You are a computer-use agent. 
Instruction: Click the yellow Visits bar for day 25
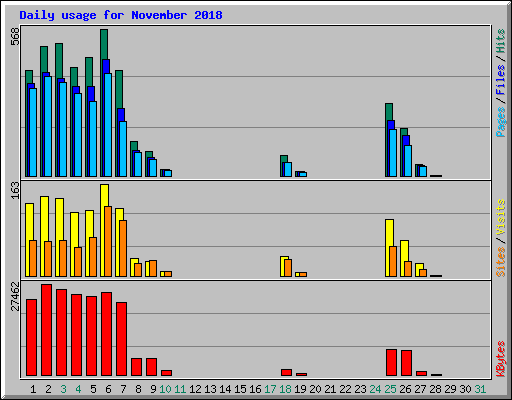point(389,233)
